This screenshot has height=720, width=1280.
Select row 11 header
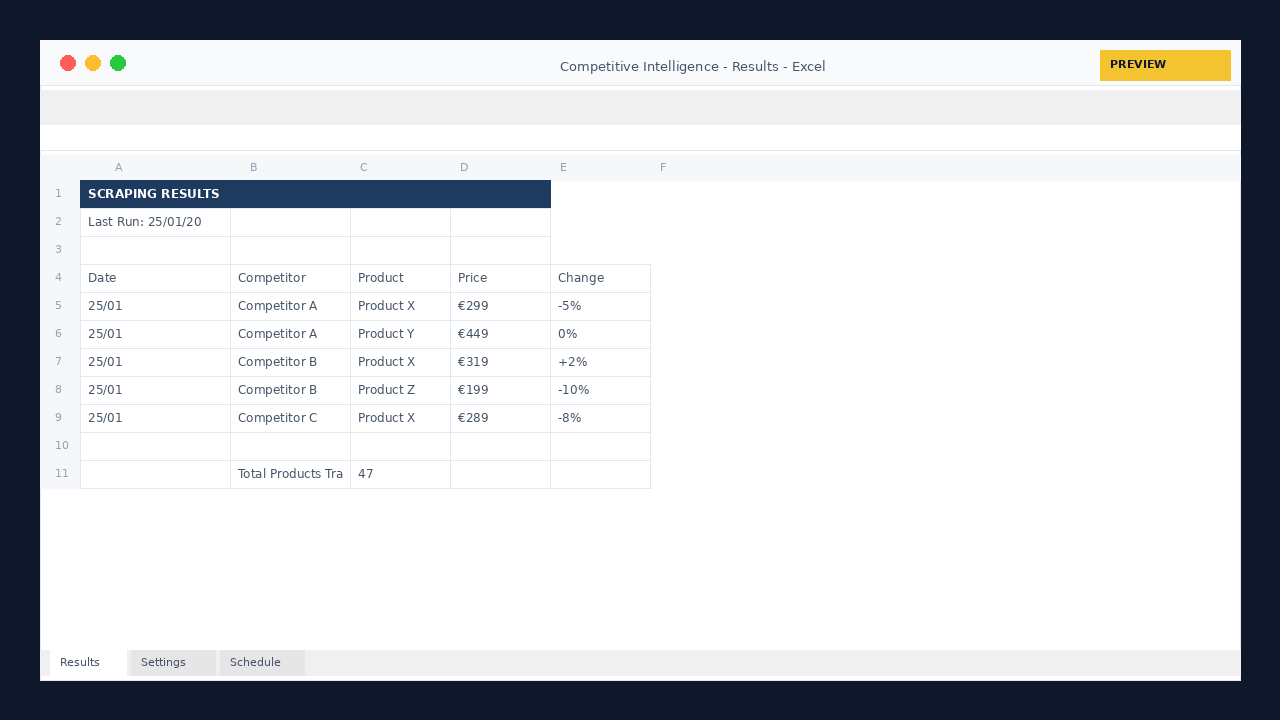tap(60, 474)
